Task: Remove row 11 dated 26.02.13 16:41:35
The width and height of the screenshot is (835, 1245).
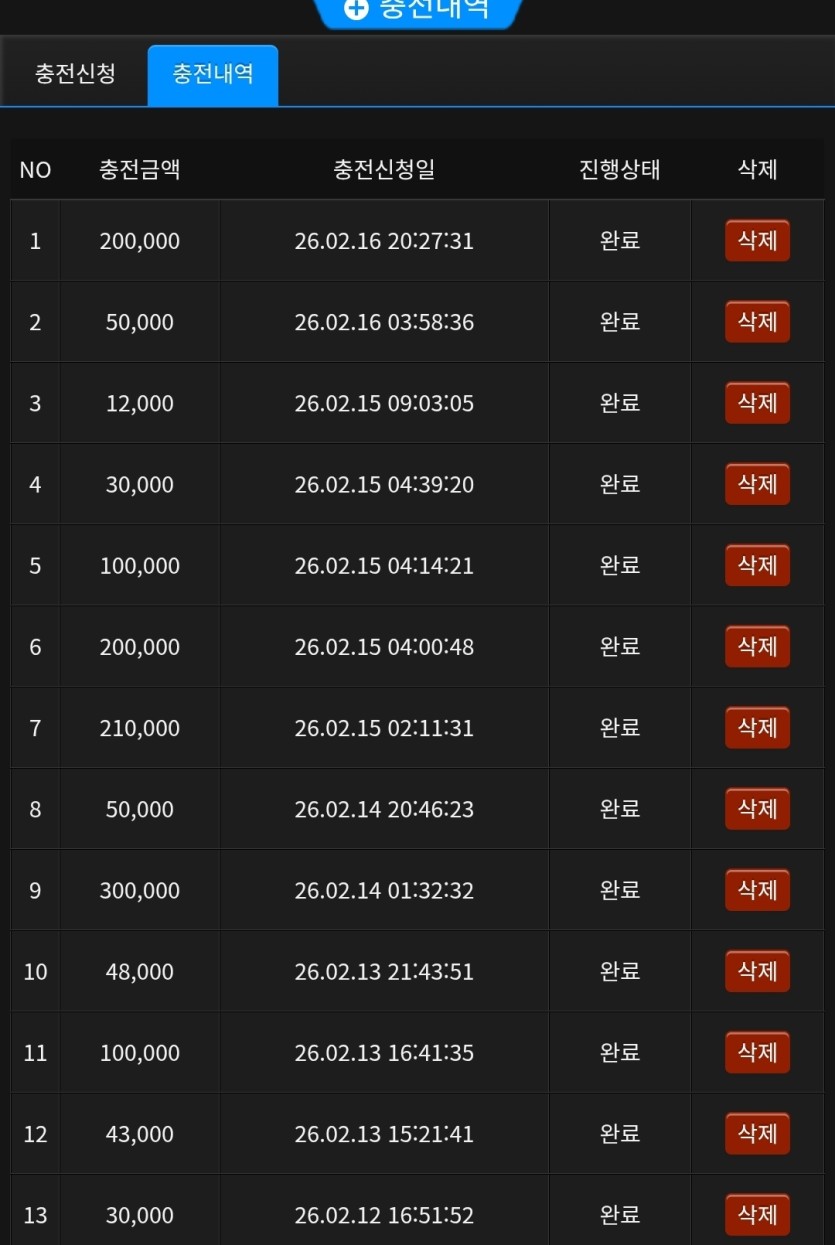Action: 757,1052
